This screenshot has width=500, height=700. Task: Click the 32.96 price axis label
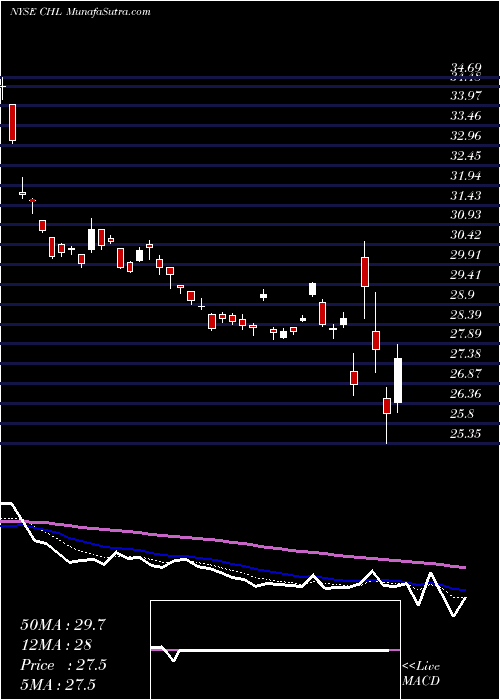466,136
